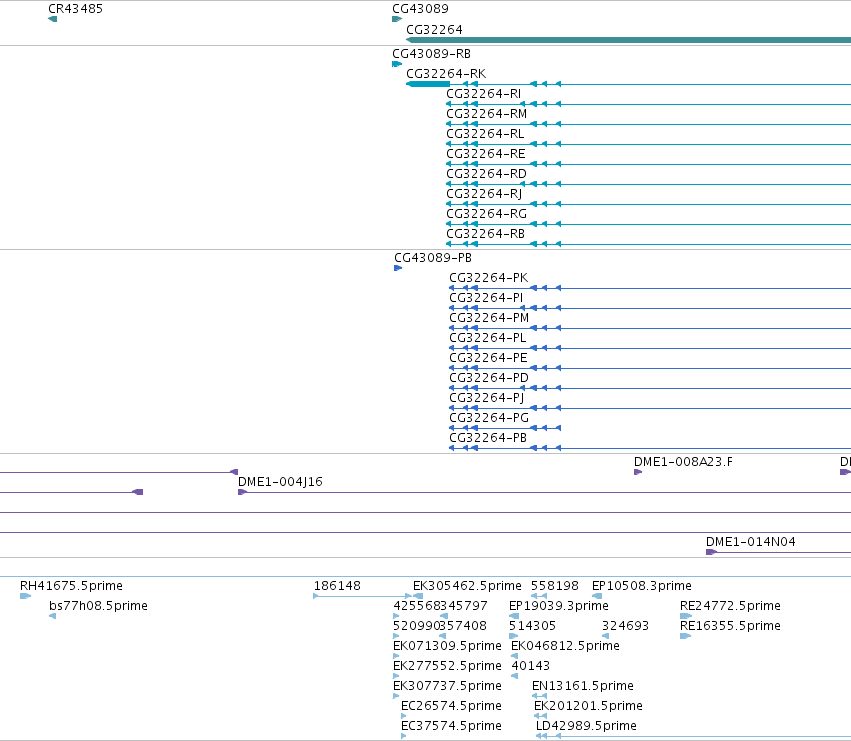851x741 pixels.
Task: Click the CG32264-RG transcript label
Action: click(x=486, y=214)
